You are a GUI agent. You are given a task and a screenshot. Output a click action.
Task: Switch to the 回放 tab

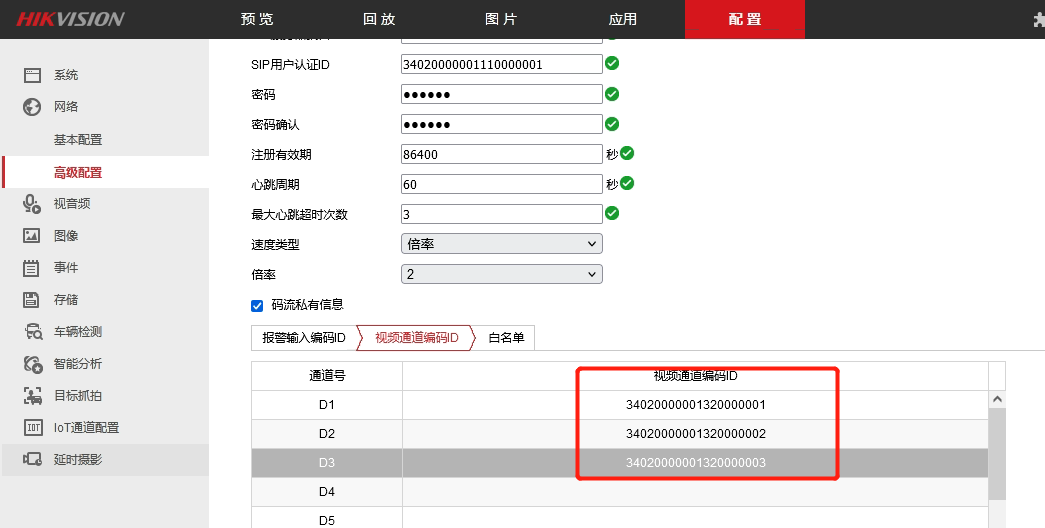click(x=379, y=19)
